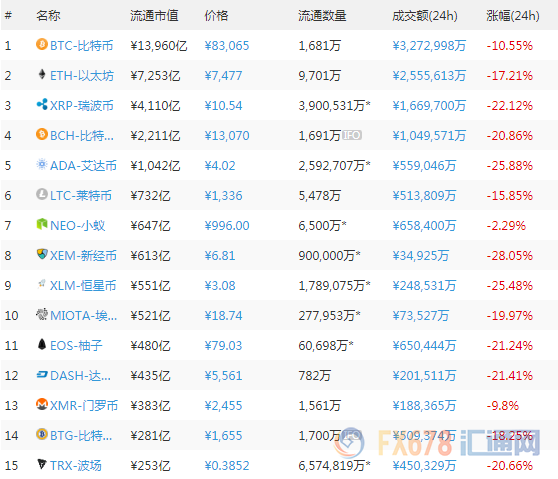
Task: Open the TRX-波场 name link
Action: (x=76, y=465)
